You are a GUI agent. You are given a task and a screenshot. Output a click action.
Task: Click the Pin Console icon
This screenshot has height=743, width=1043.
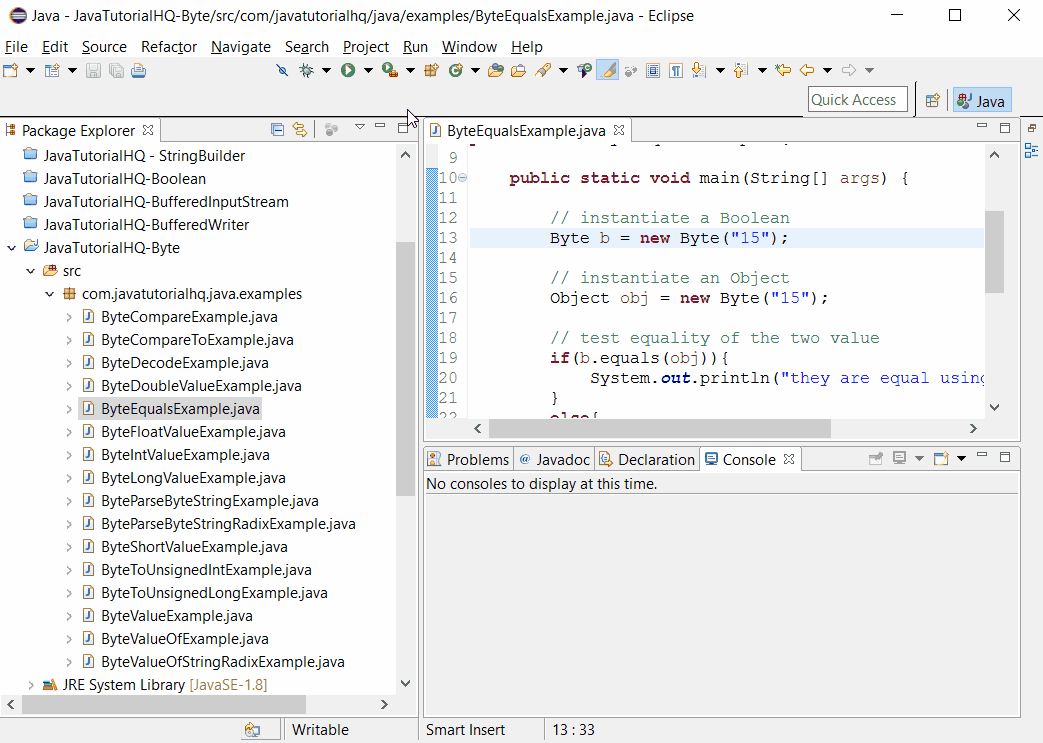[876, 458]
